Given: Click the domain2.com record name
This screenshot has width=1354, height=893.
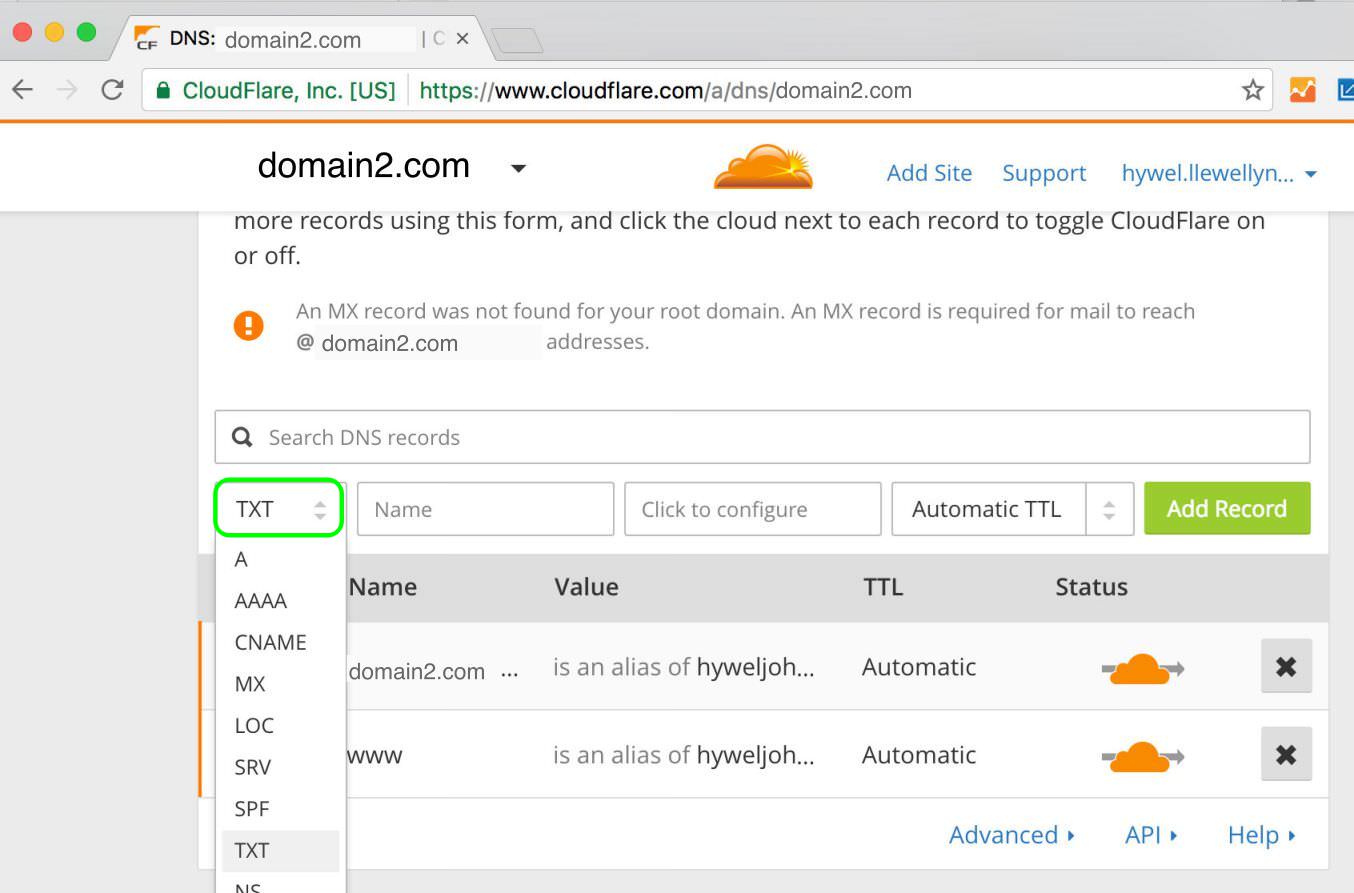Looking at the screenshot, I should [x=417, y=672].
